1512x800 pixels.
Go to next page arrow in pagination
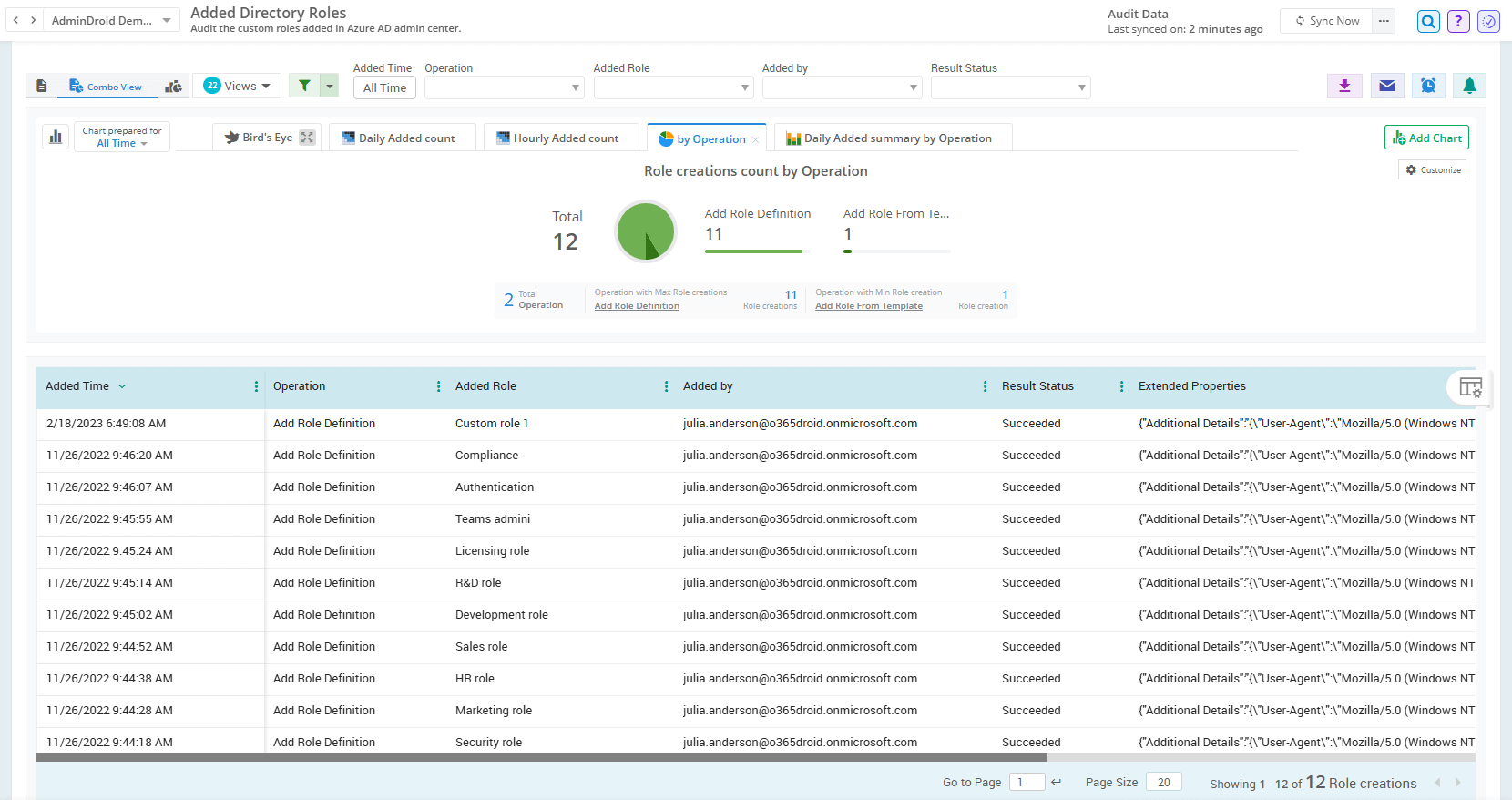click(x=1457, y=783)
